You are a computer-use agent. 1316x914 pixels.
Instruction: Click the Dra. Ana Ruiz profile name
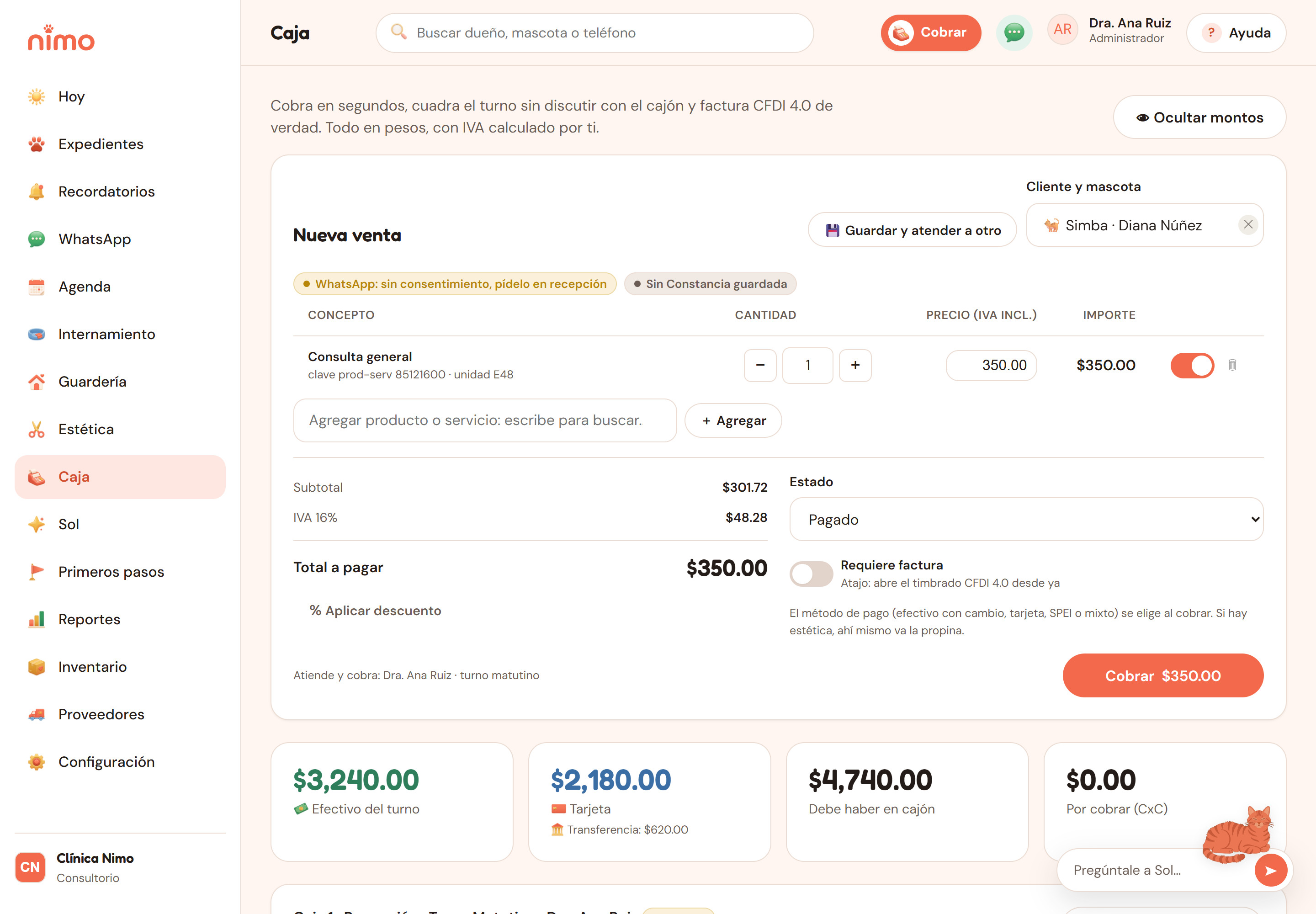click(1130, 23)
